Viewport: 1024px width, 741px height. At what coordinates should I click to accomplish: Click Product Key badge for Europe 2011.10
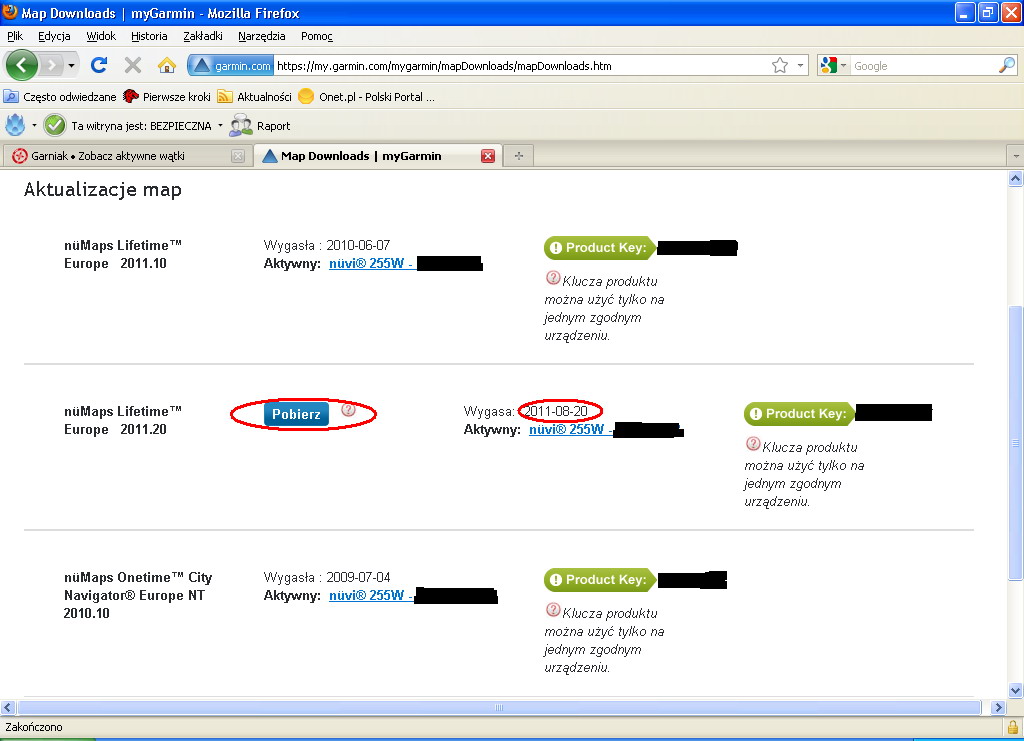[600, 247]
